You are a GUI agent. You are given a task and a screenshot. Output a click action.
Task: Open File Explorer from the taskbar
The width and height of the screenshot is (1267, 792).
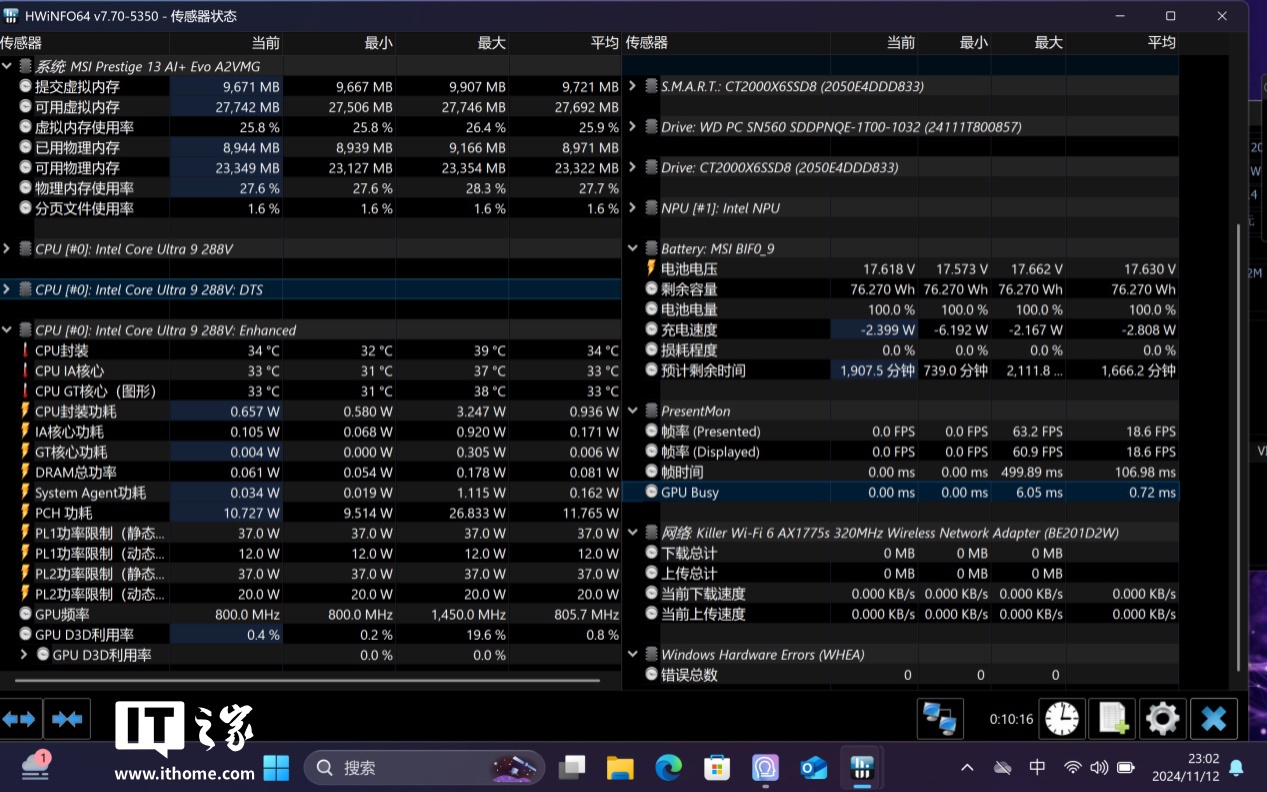620,768
